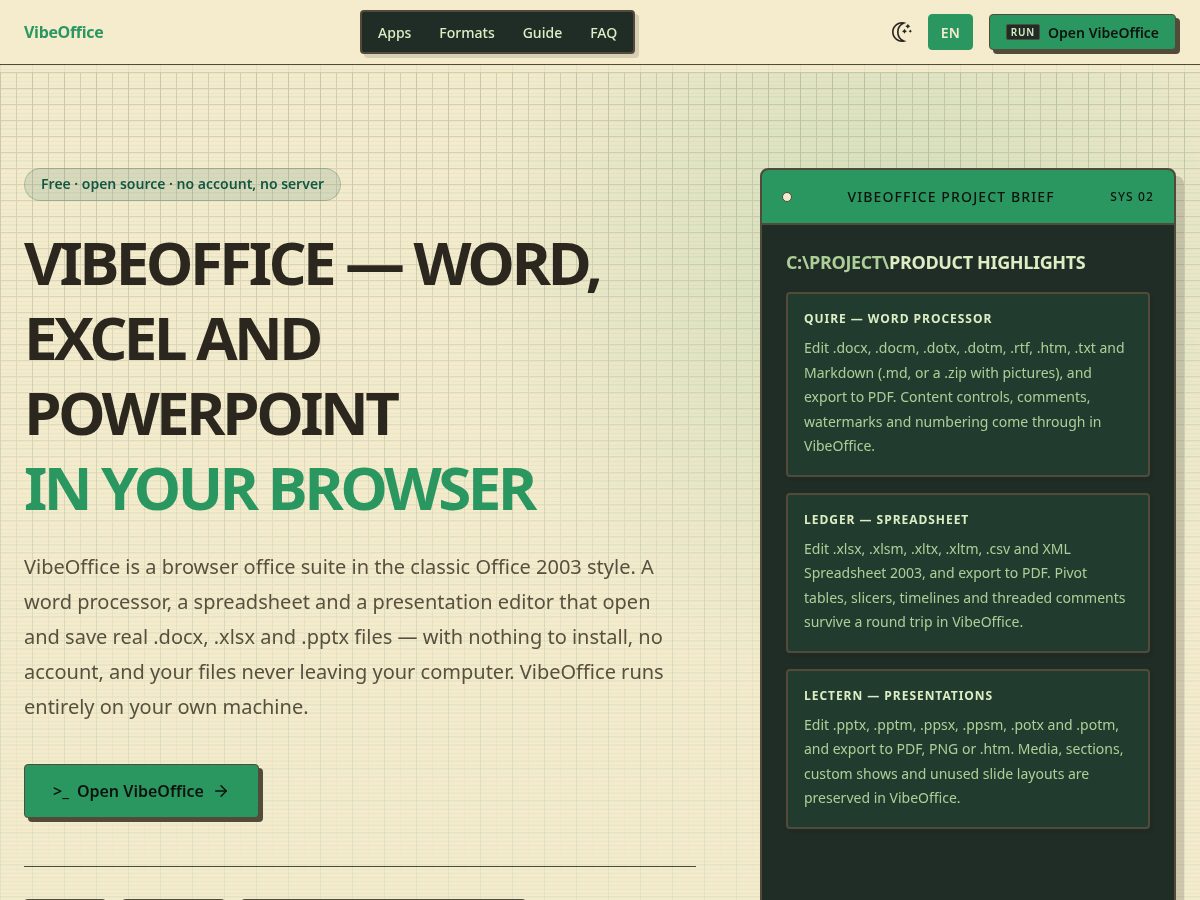This screenshot has height=900, width=1200.
Task: Select the Quire — Word Processor card
Action: tap(968, 384)
